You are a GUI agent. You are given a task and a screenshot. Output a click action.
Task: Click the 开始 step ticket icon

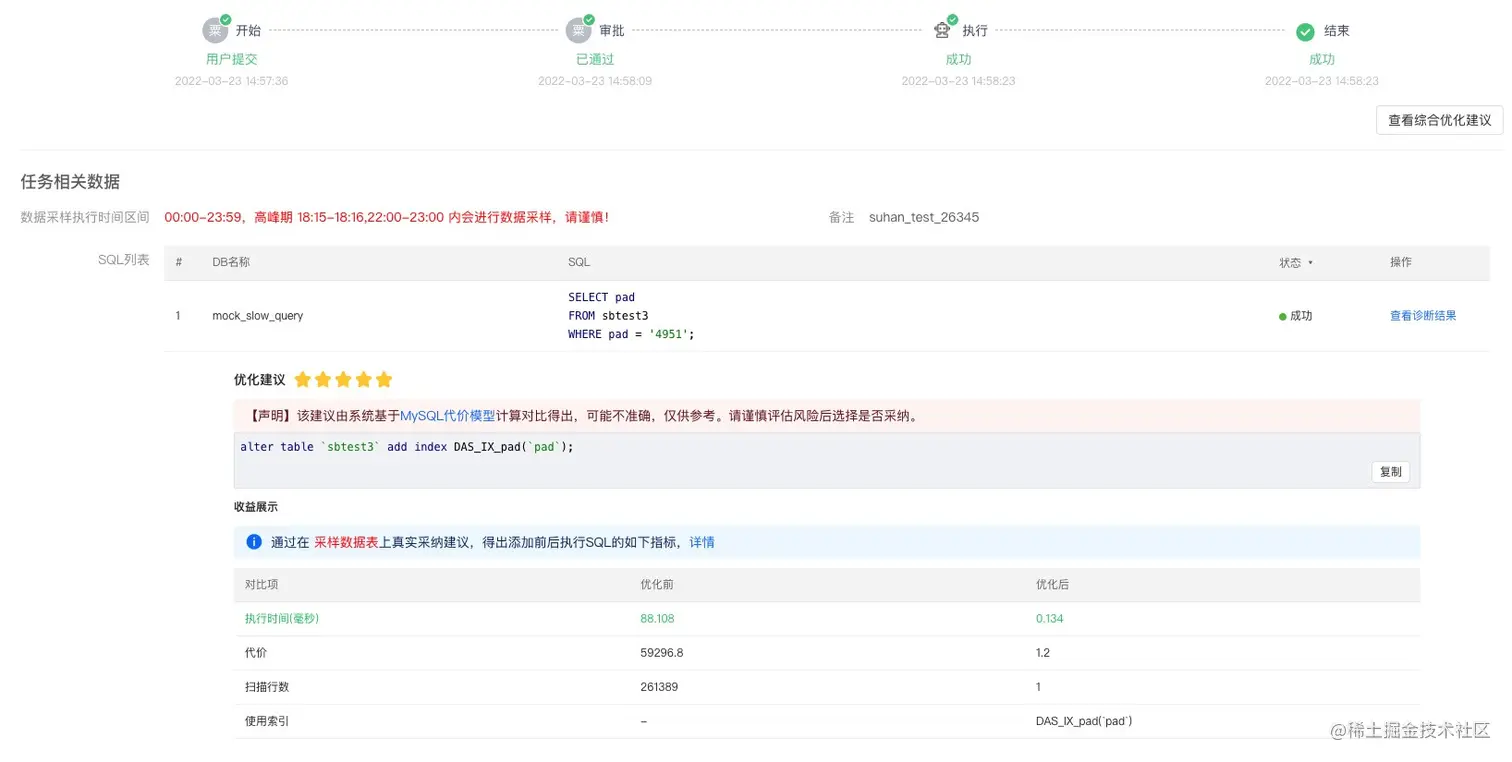pos(215,30)
